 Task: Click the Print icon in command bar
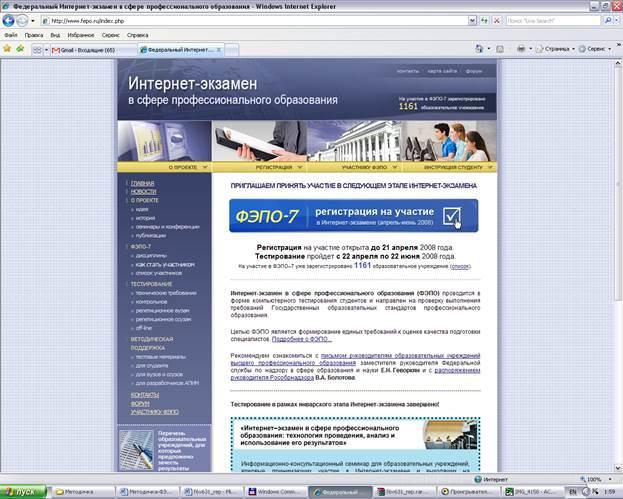[x=521, y=48]
